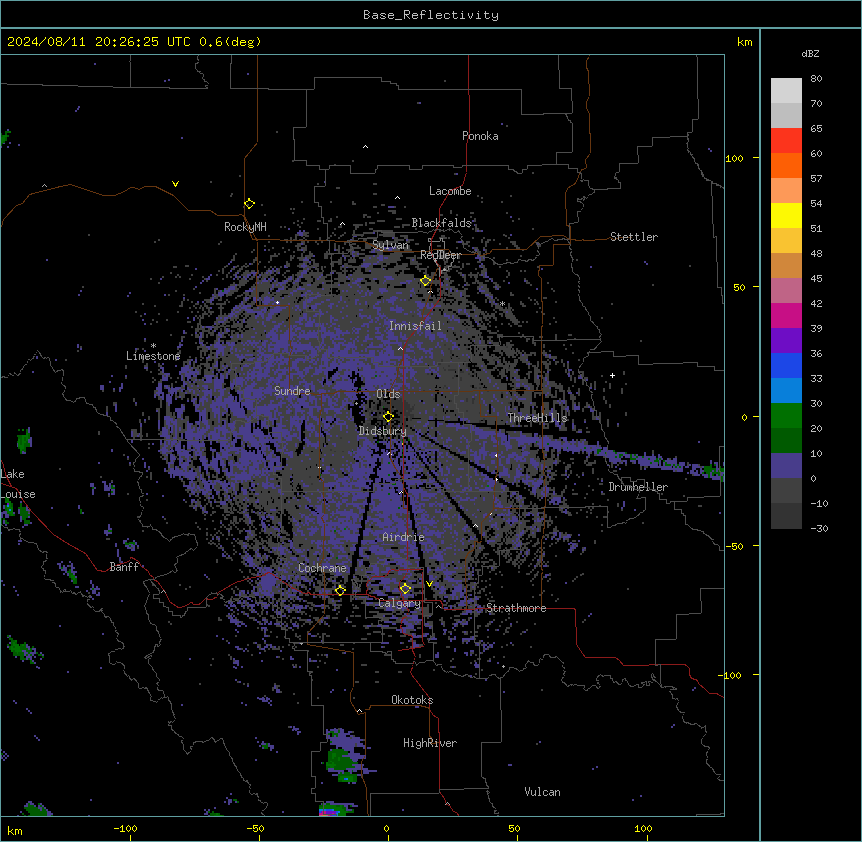Click the Calgary city label
862x842 pixels.
[399, 603]
